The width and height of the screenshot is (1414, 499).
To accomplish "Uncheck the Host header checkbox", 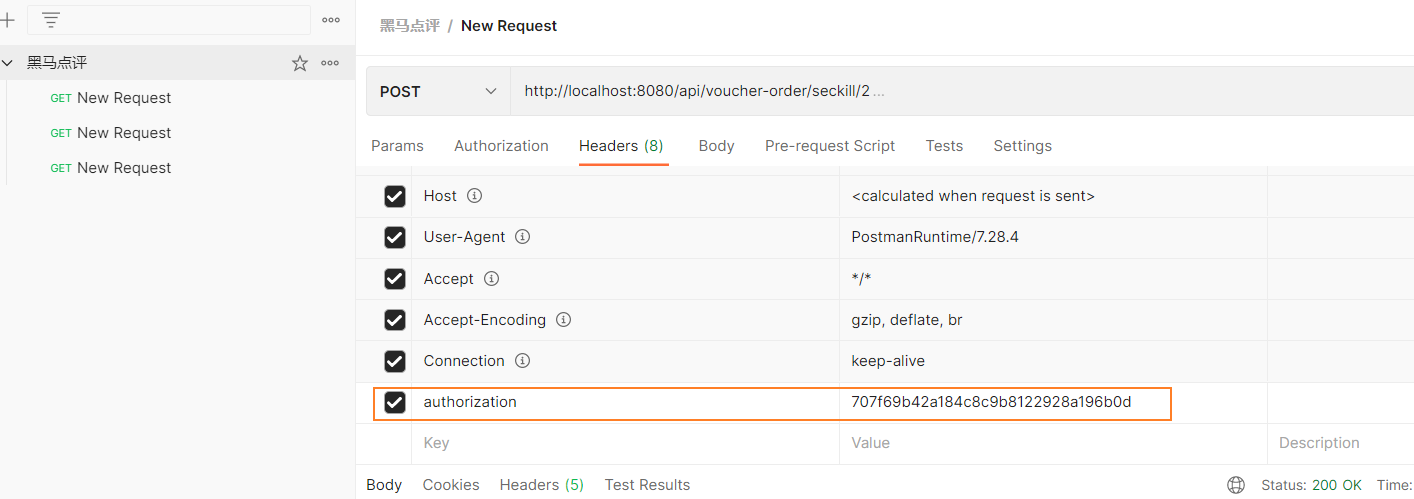I will coord(395,196).
